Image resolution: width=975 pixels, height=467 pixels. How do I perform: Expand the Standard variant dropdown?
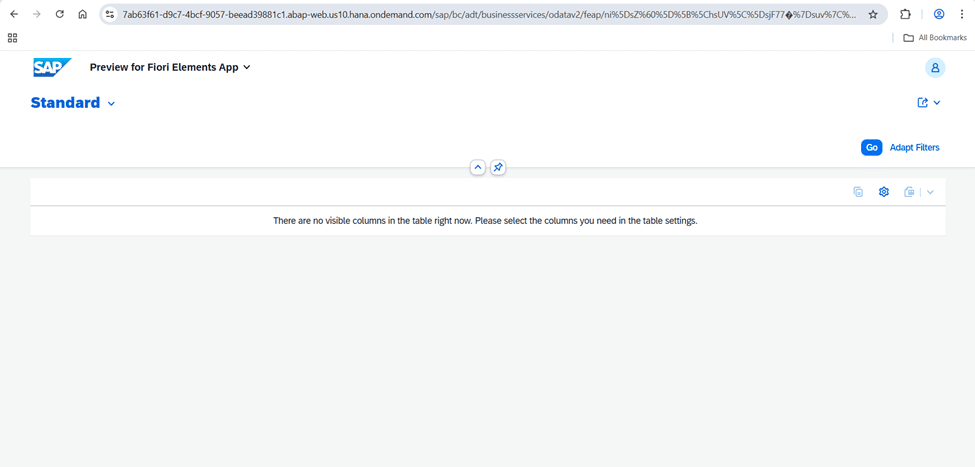click(x=111, y=104)
